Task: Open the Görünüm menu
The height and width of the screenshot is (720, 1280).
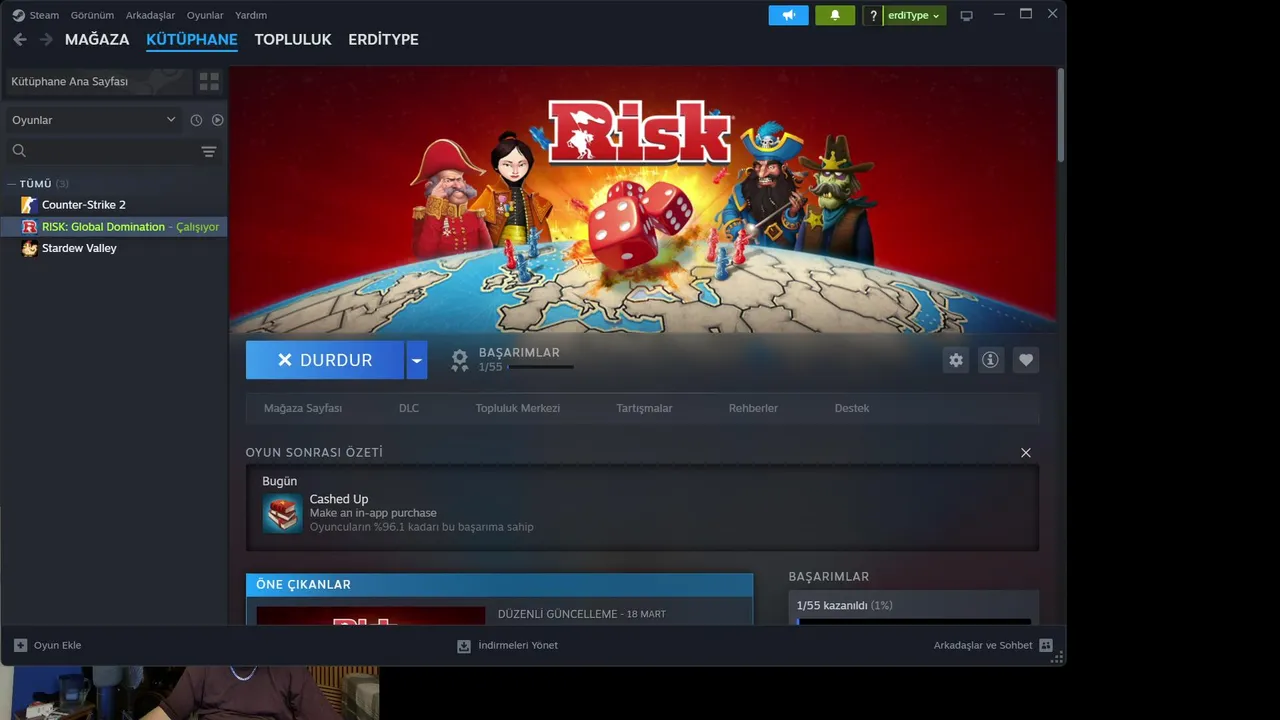Action: click(92, 15)
